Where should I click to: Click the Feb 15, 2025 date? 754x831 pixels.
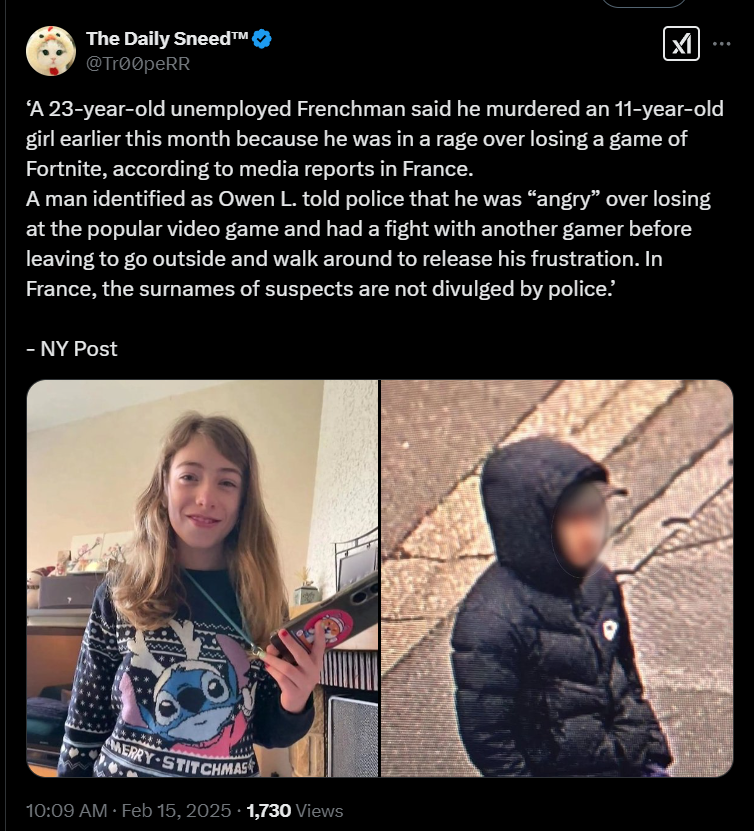click(176, 810)
